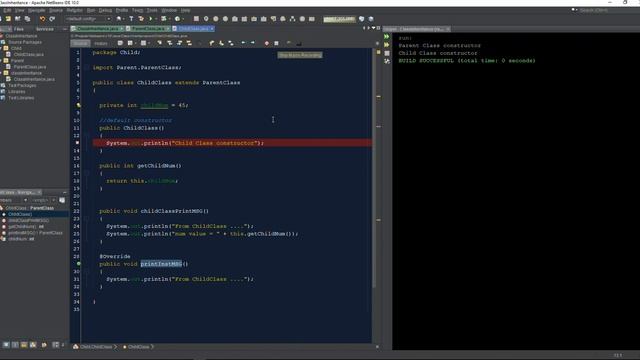Click the Rerun with different parameters icon
The width and height of the screenshot is (640, 360).
[x=387, y=45]
